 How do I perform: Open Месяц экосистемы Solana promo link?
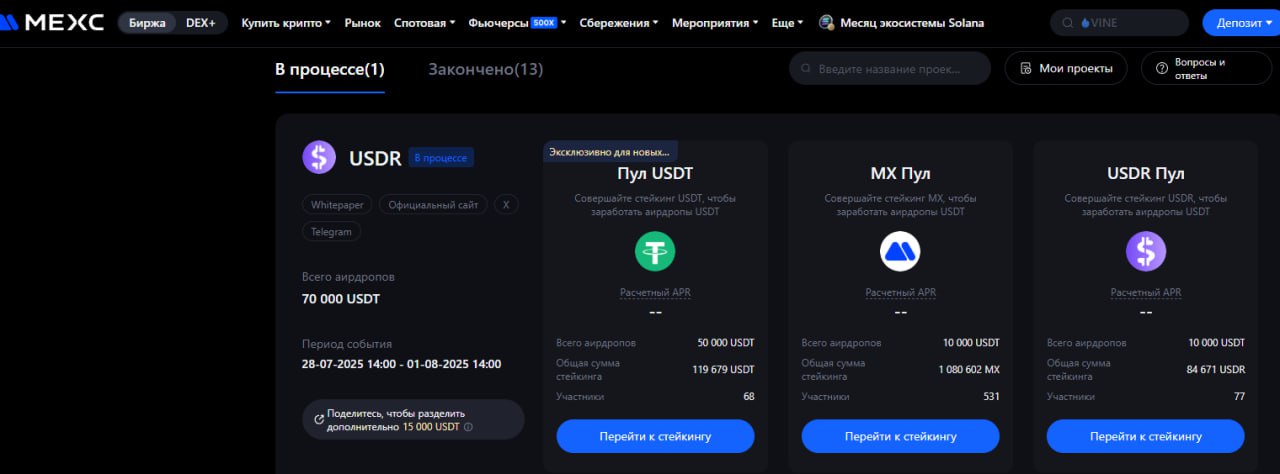[911, 22]
